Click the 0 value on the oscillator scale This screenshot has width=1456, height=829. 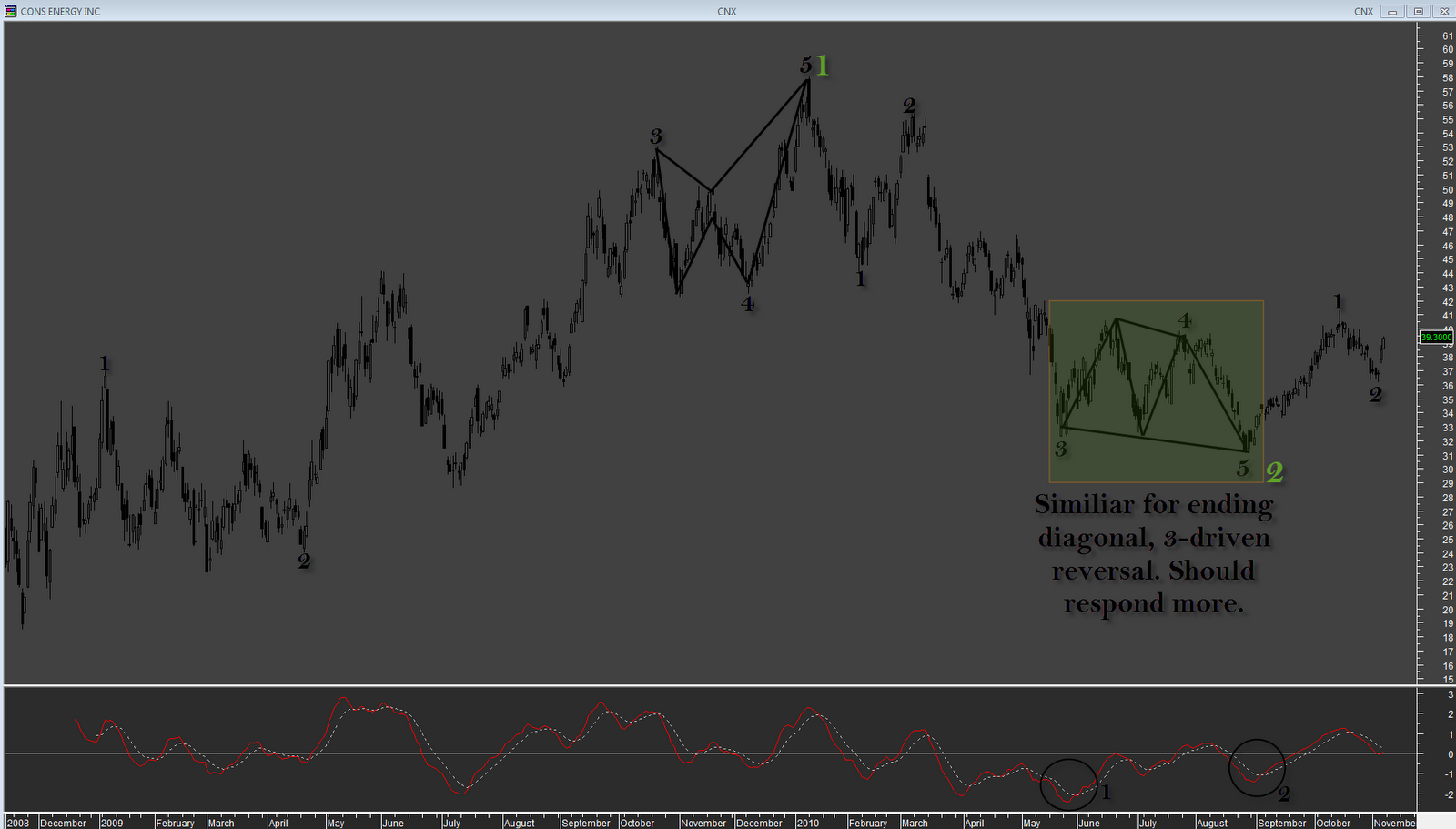(x=1451, y=754)
